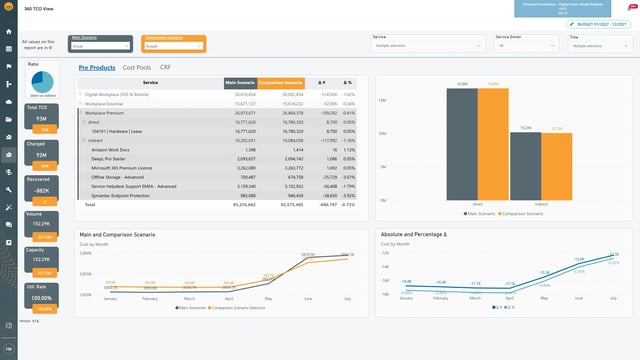Click the Total TCO card

pos(41,119)
